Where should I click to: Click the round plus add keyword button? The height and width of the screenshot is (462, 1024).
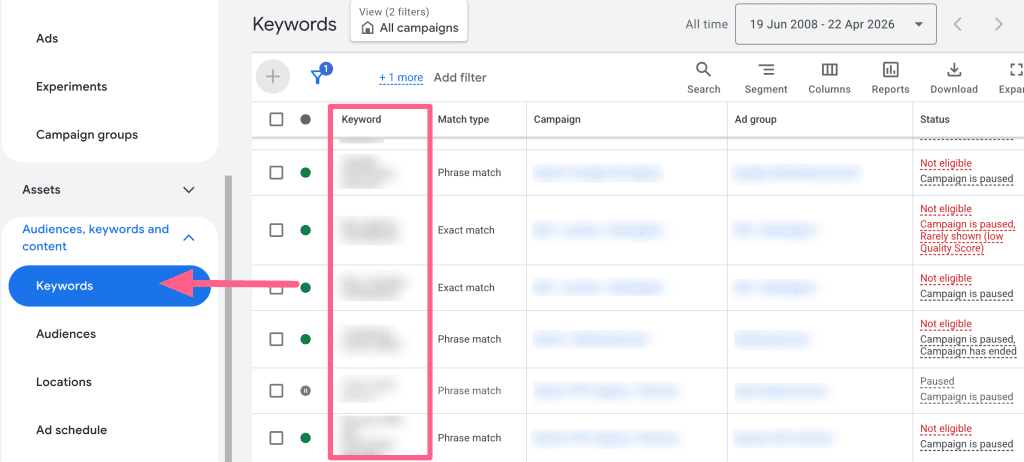272,77
